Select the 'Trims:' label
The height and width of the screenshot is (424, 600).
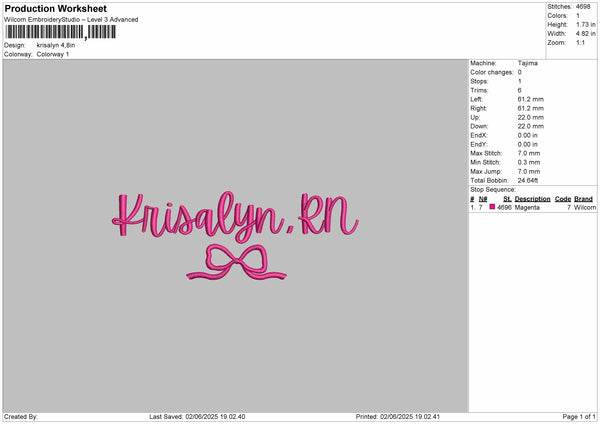point(479,90)
